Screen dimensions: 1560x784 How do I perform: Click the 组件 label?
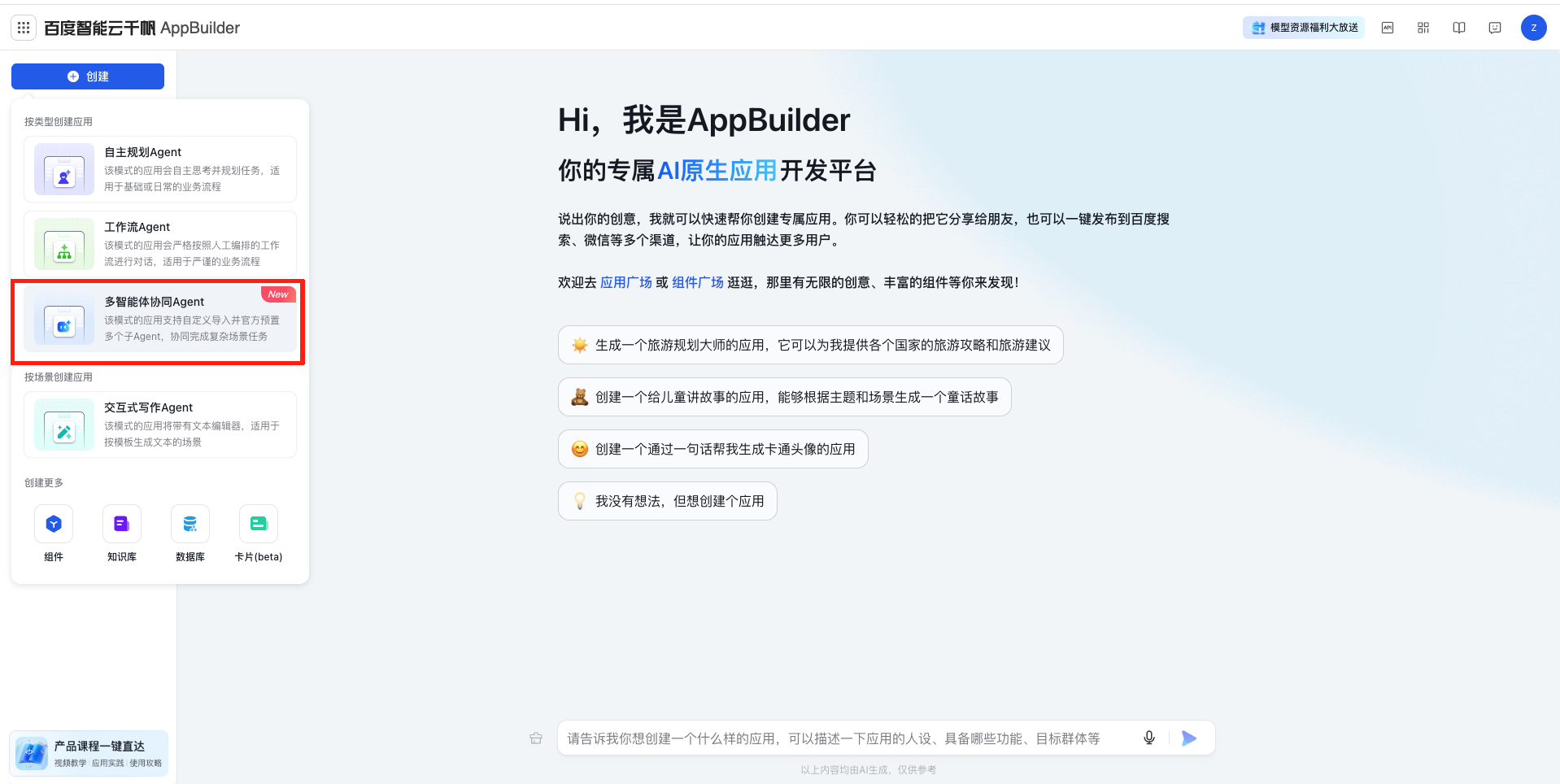click(54, 557)
